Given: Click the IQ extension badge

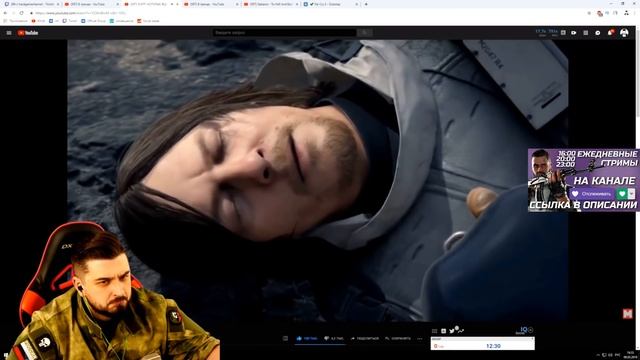Looking at the screenshot, I should click(524, 330).
